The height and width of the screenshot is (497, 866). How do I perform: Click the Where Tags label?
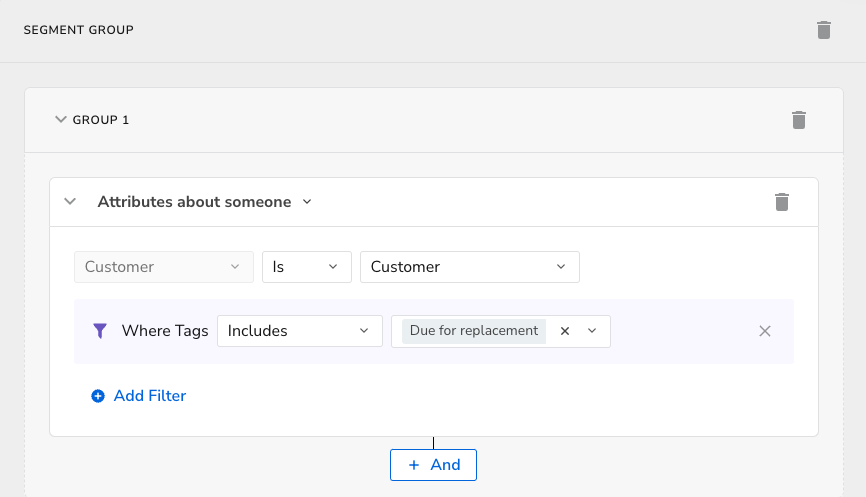coord(165,331)
